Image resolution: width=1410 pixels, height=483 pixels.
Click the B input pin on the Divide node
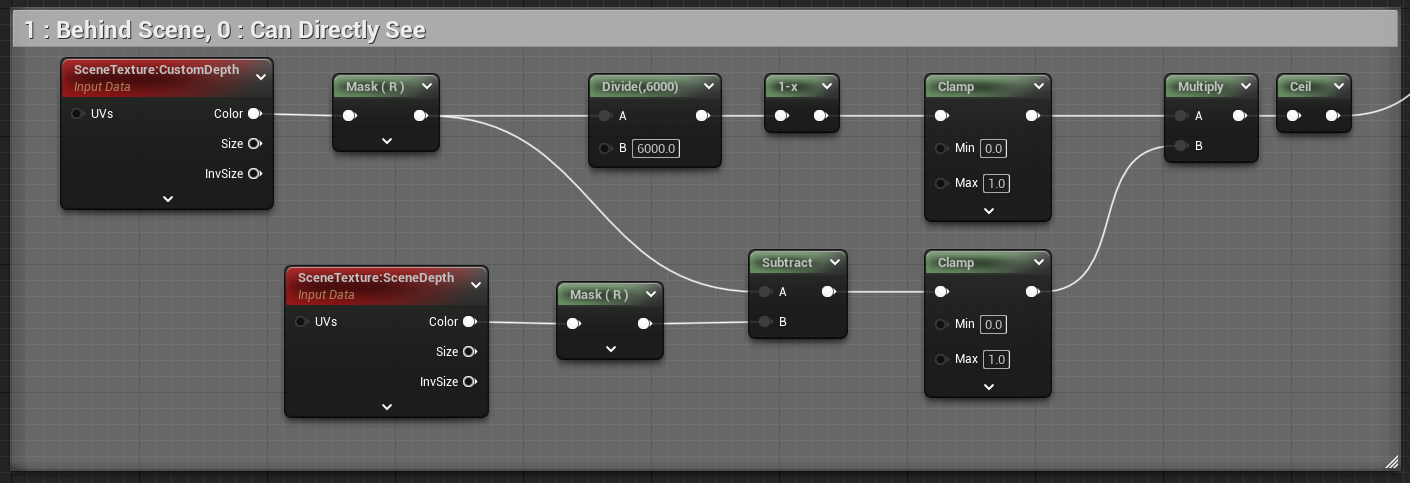(605, 149)
